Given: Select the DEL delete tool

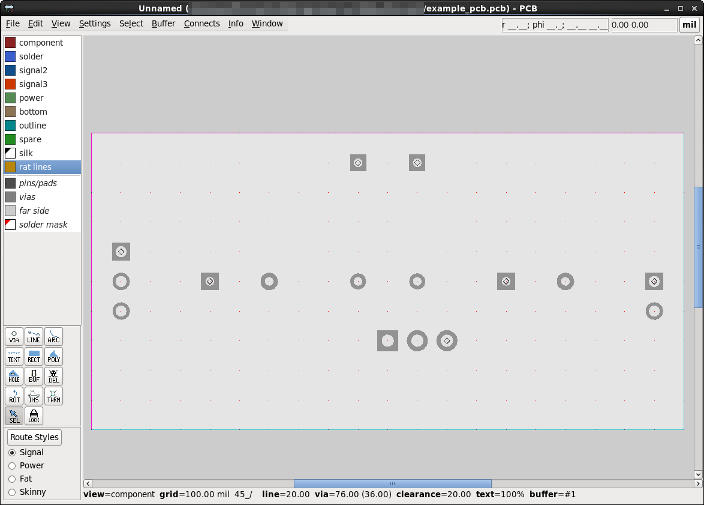Looking at the screenshot, I should click(x=53, y=376).
